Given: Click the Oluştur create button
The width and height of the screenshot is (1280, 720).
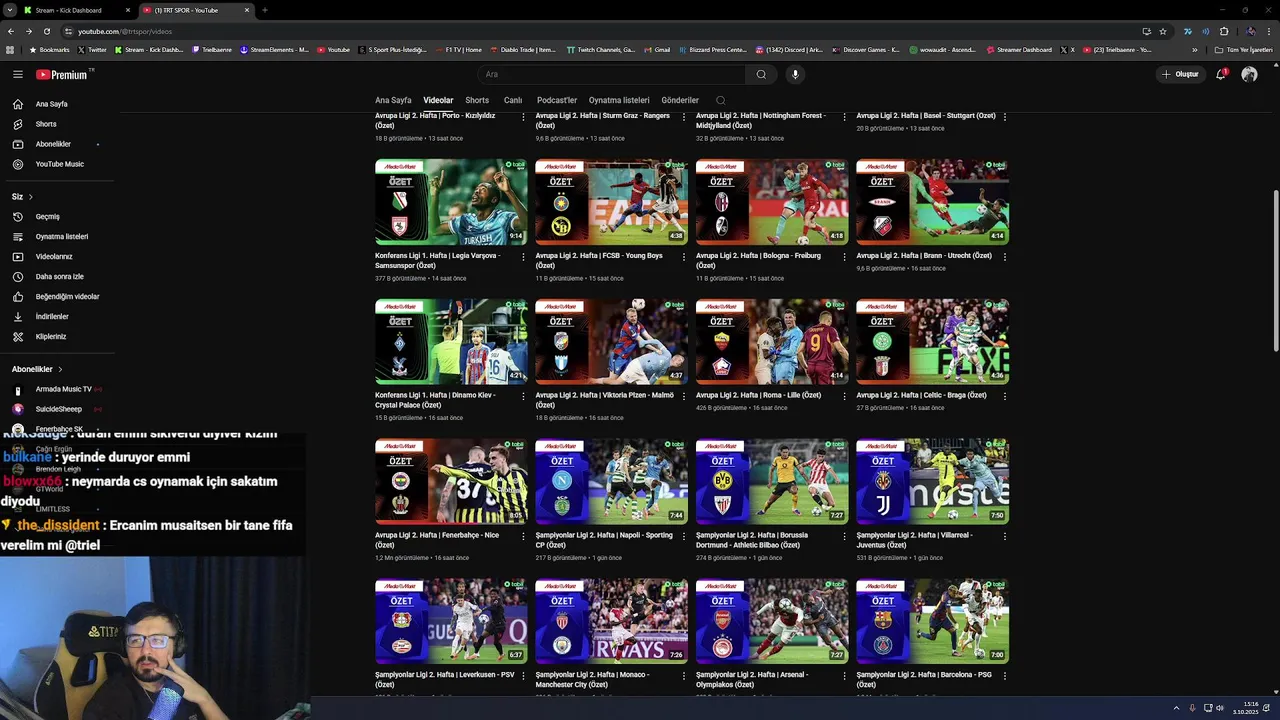Looking at the screenshot, I should 1181,74.
